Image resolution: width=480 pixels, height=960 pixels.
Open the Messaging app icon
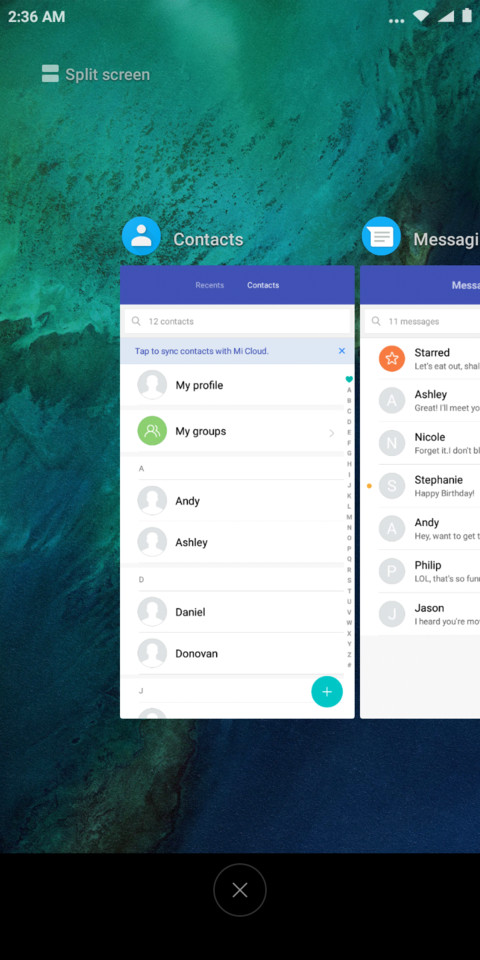coord(381,236)
